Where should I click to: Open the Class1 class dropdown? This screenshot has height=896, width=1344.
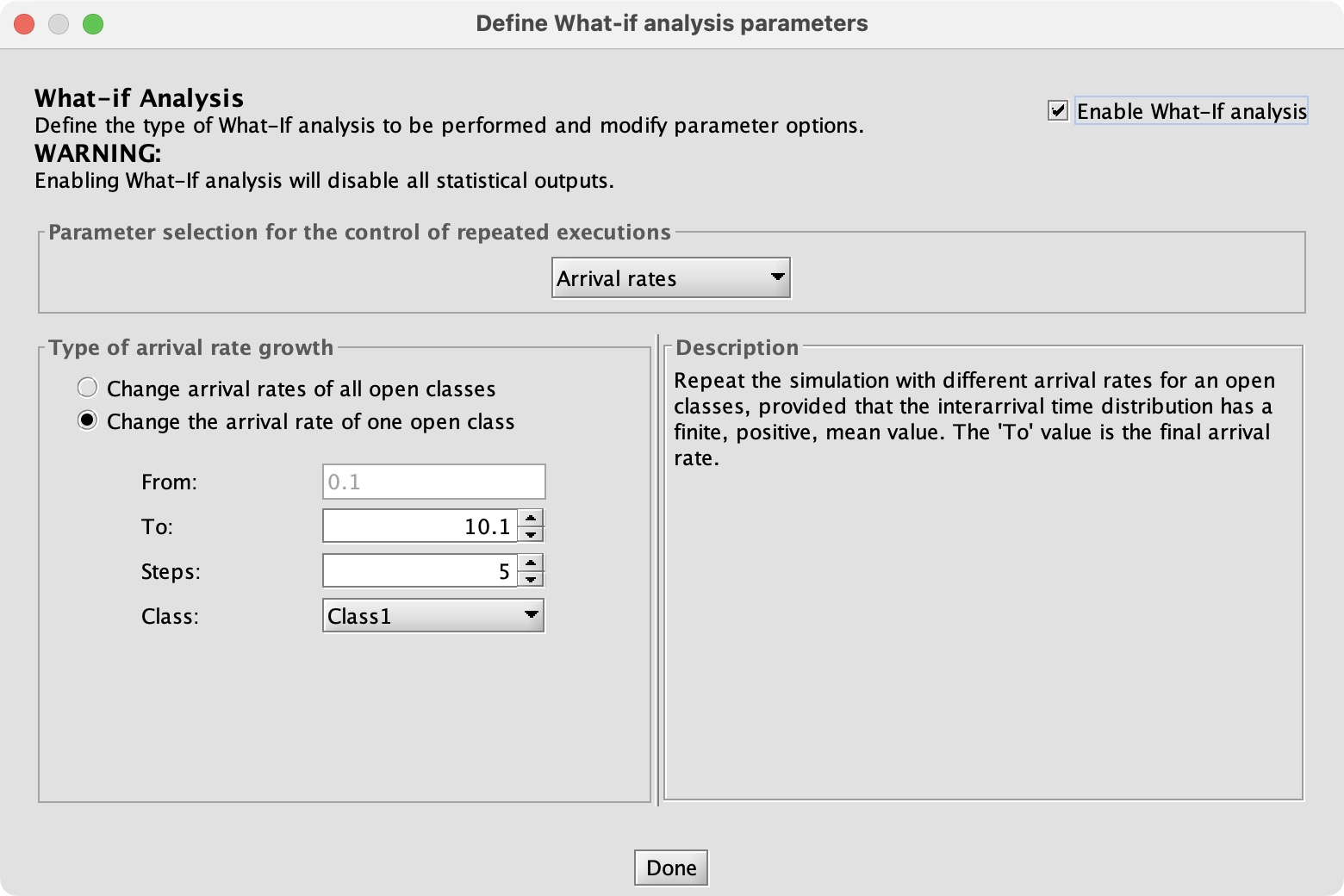coord(433,616)
